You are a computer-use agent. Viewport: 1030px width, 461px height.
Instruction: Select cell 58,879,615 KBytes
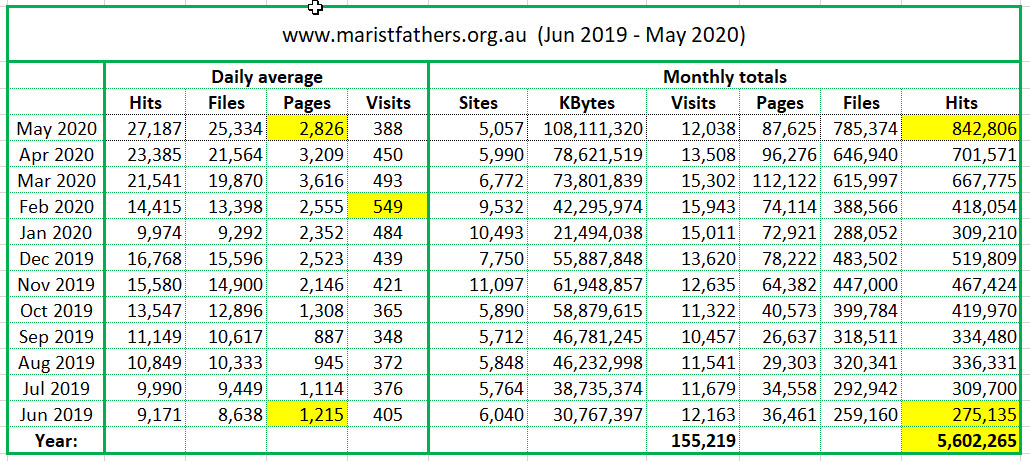(x=587, y=311)
